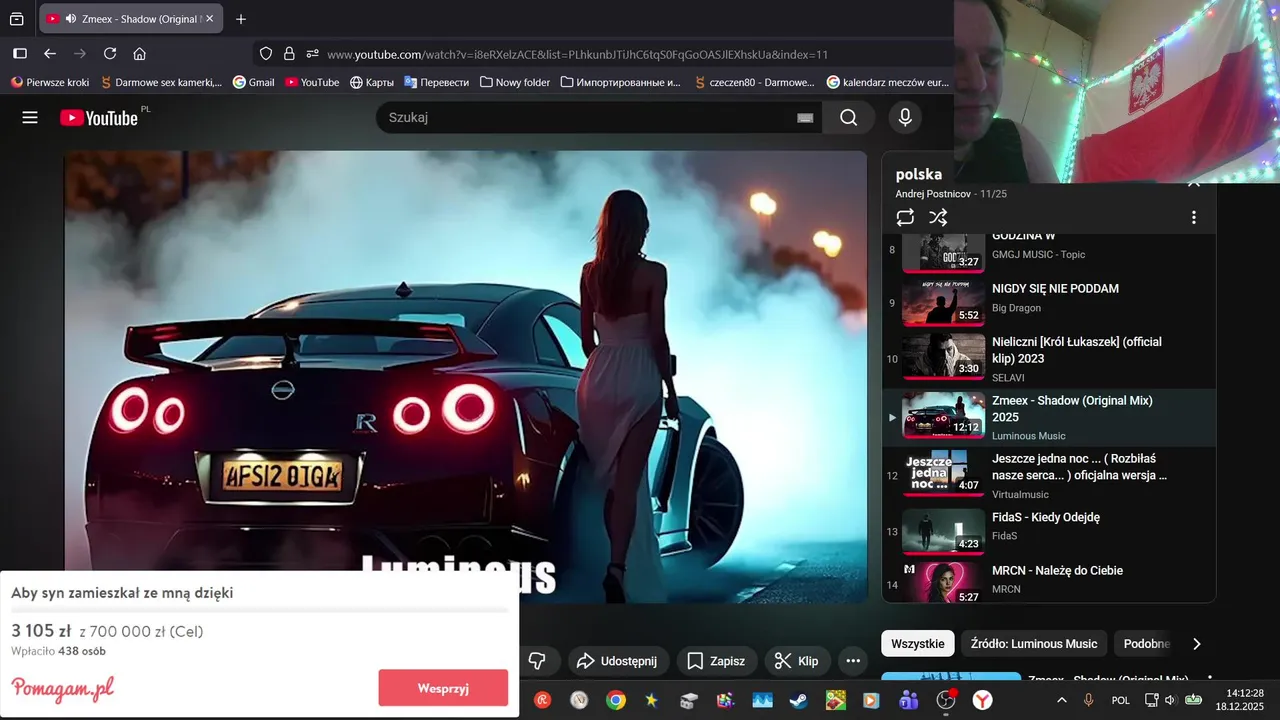Save the video with Zapisz

716,661
